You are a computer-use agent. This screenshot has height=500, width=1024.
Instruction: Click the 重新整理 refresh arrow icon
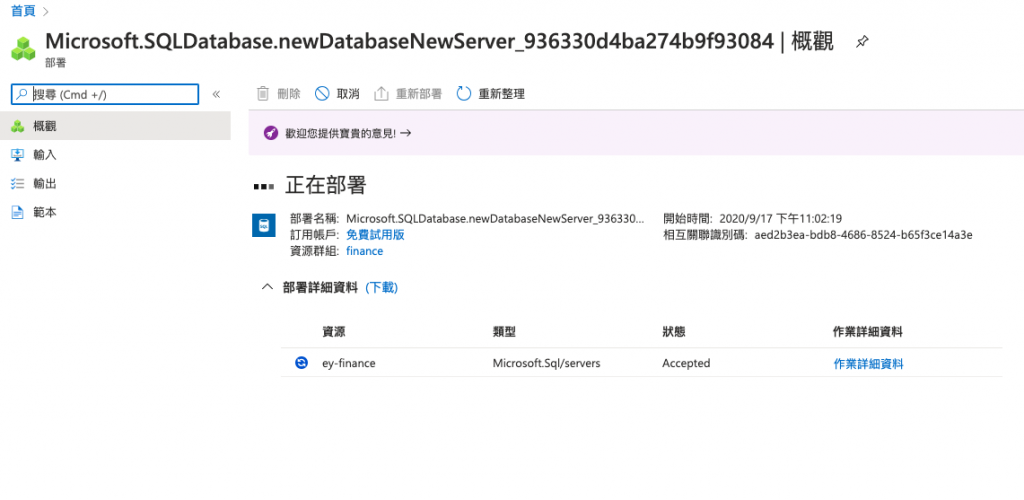click(464, 94)
